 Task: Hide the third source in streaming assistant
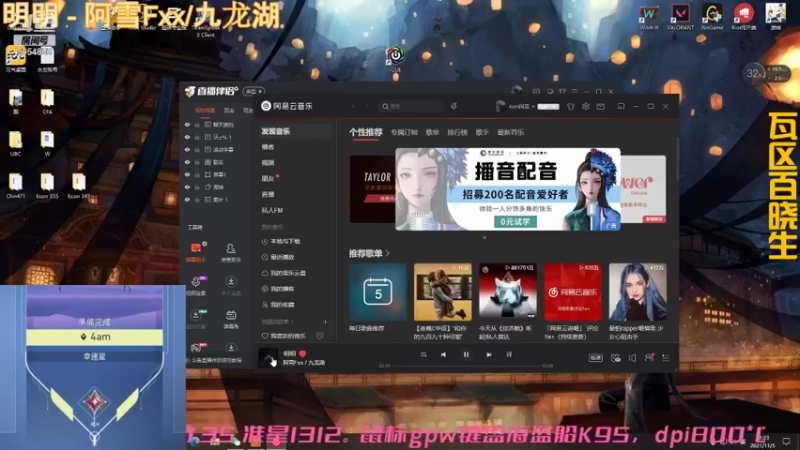click(187, 149)
